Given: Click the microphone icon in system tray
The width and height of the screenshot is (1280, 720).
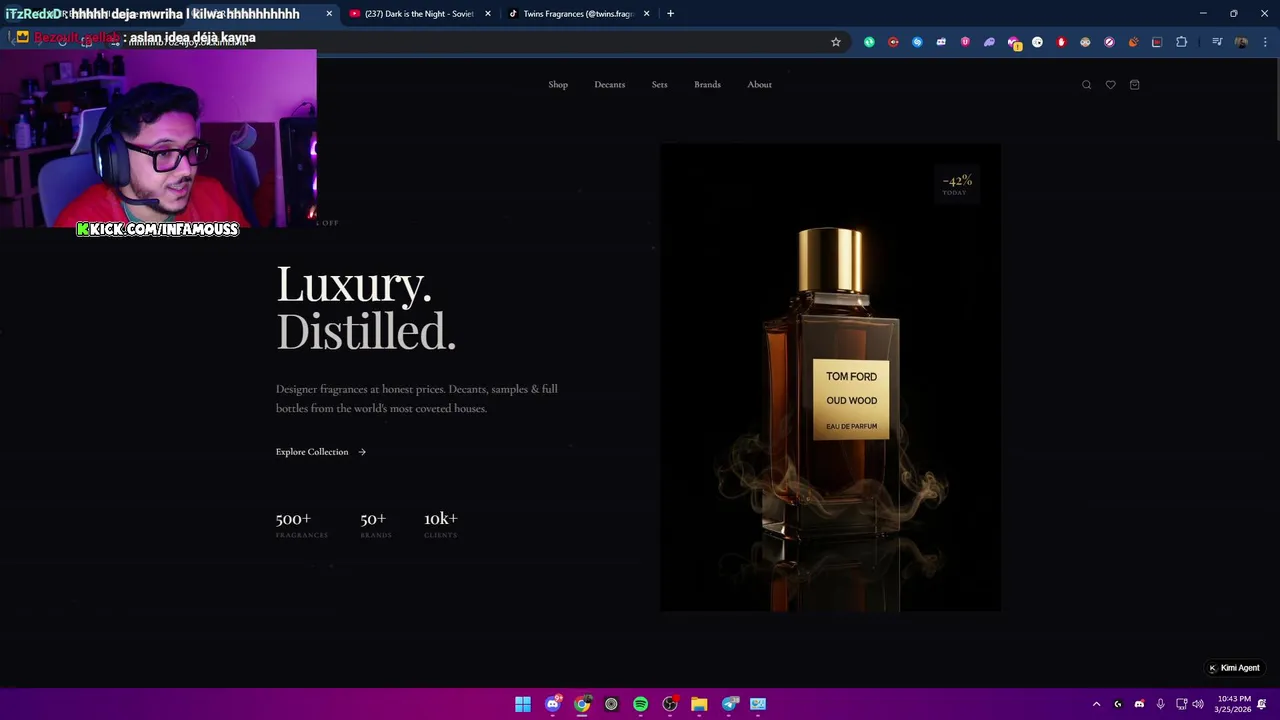Looking at the screenshot, I should pos(1160,704).
